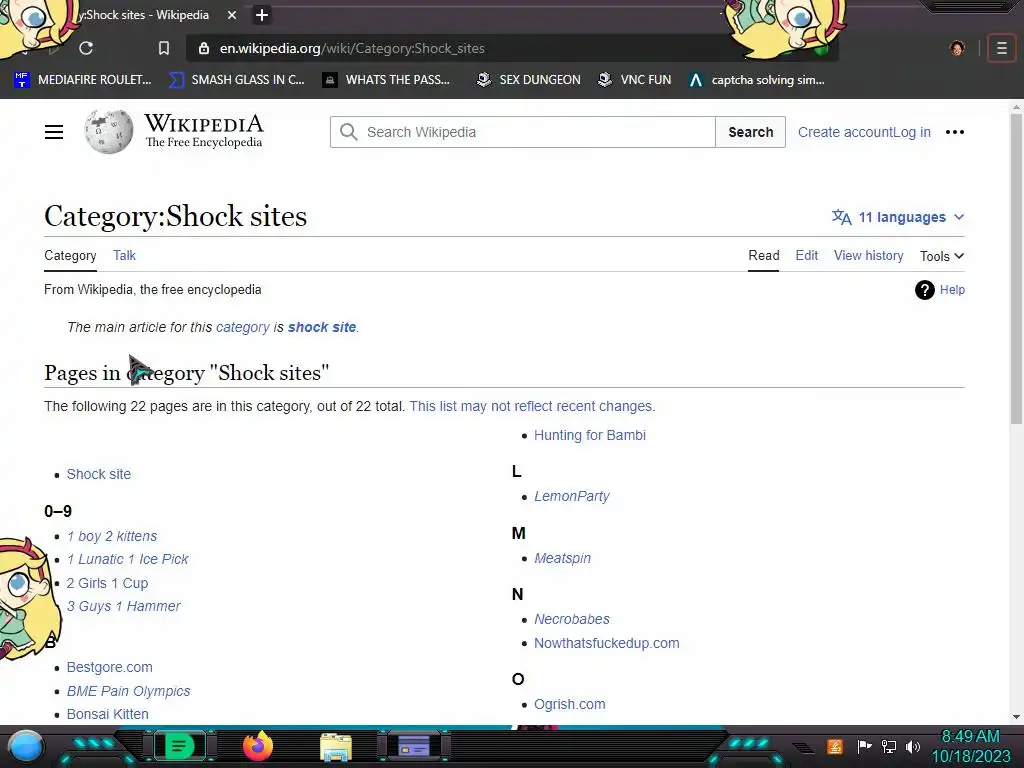Open the shock site main article link

[322, 327]
